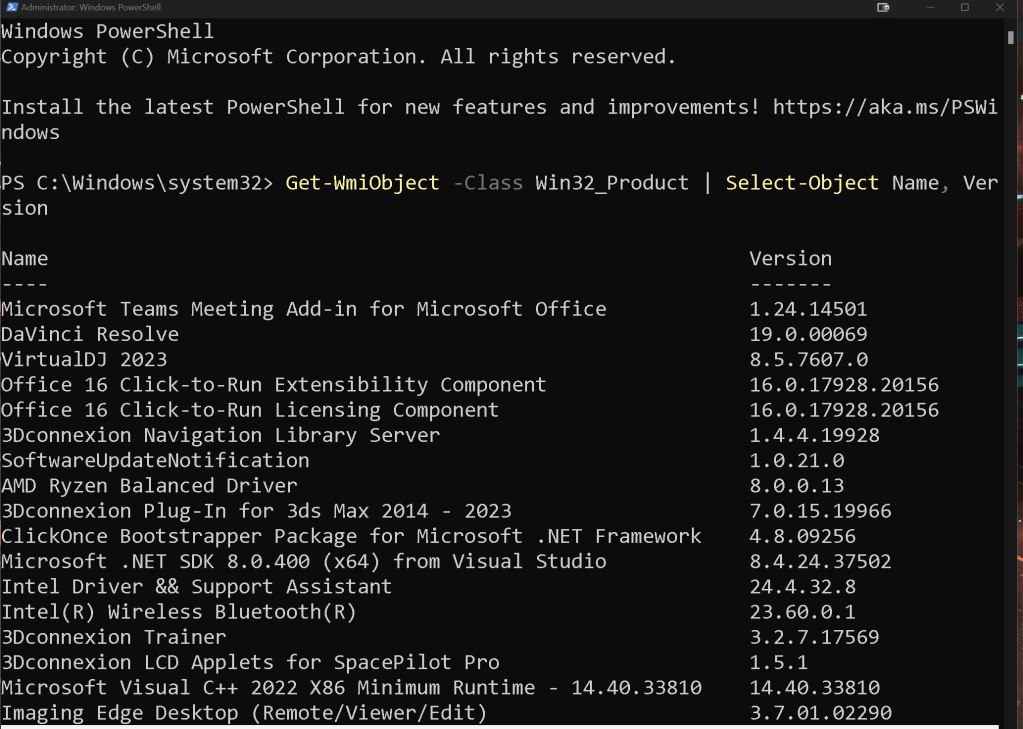Click the title bar icon left of minimize

pyautogui.click(x=883, y=7)
